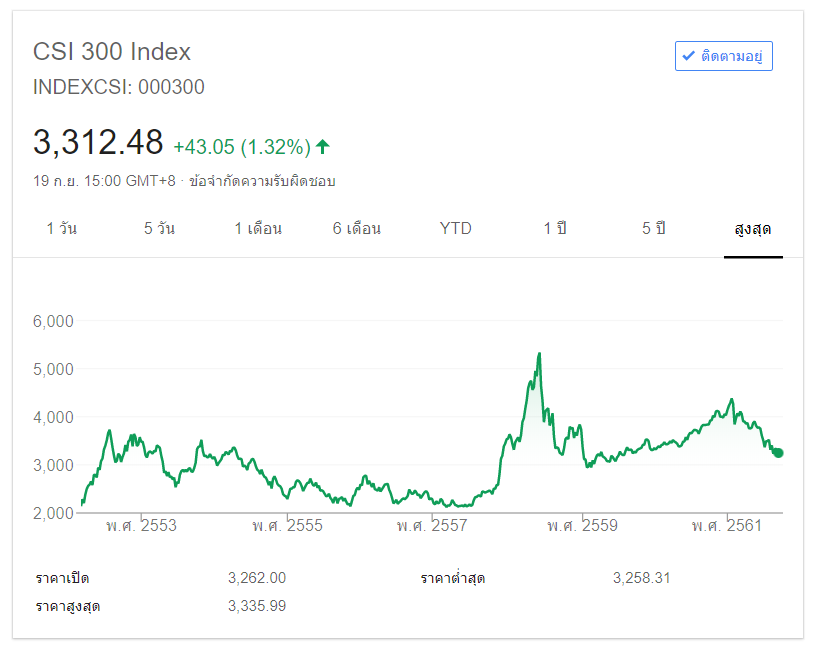Click the ราคาเปิด value 3,262.00

(257, 578)
